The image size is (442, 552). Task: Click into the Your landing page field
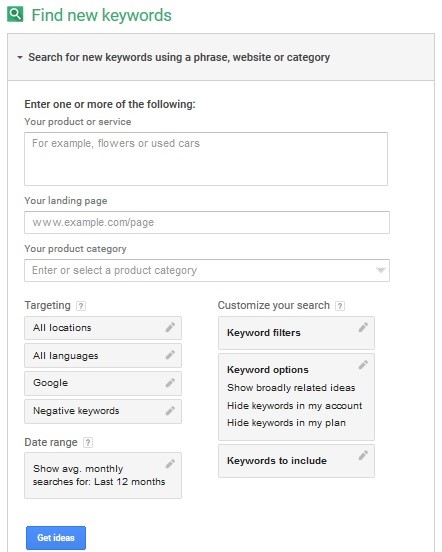pyautogui.click(x=207, y=222)
